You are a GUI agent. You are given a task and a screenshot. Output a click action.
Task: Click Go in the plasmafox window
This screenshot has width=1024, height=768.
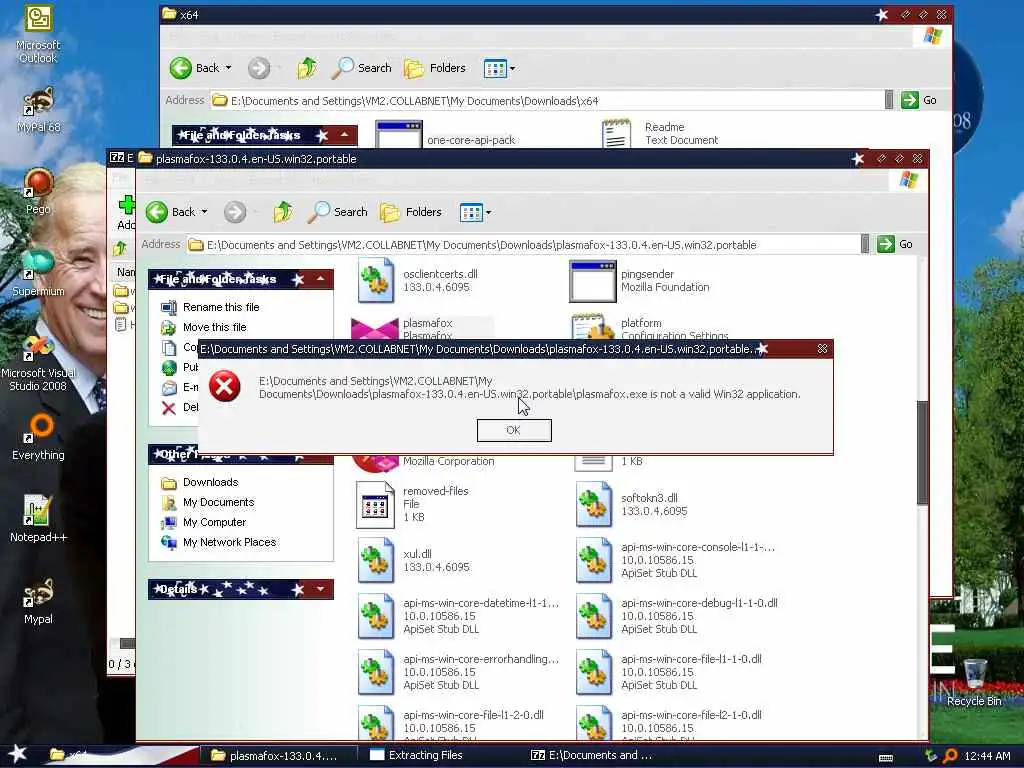(x=895, y=244)
